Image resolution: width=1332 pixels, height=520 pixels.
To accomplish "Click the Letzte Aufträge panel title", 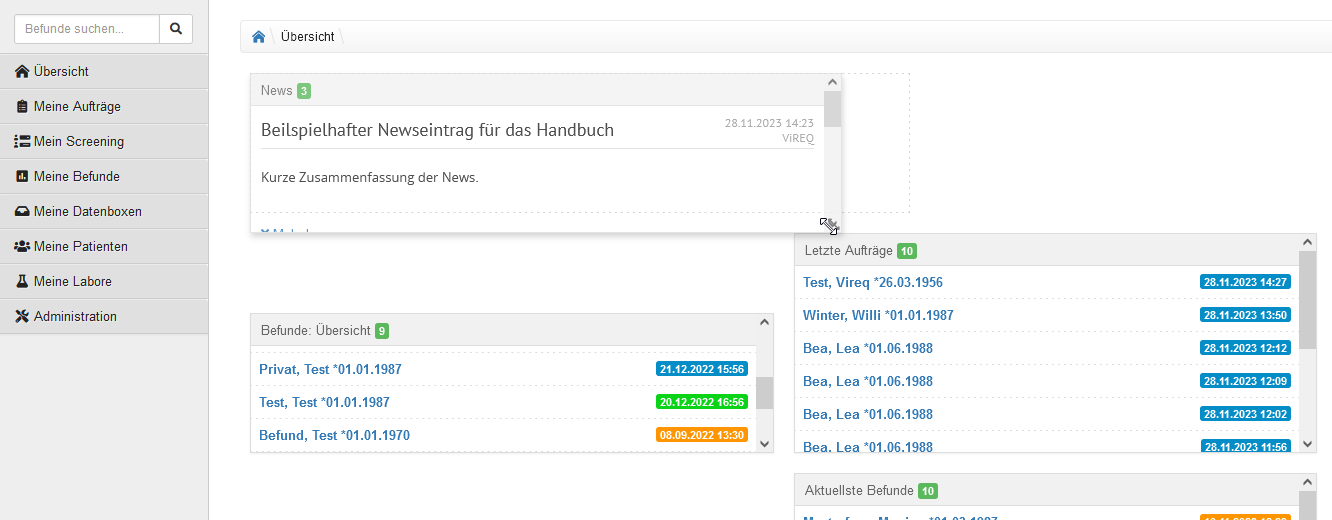I will (849, 251).
